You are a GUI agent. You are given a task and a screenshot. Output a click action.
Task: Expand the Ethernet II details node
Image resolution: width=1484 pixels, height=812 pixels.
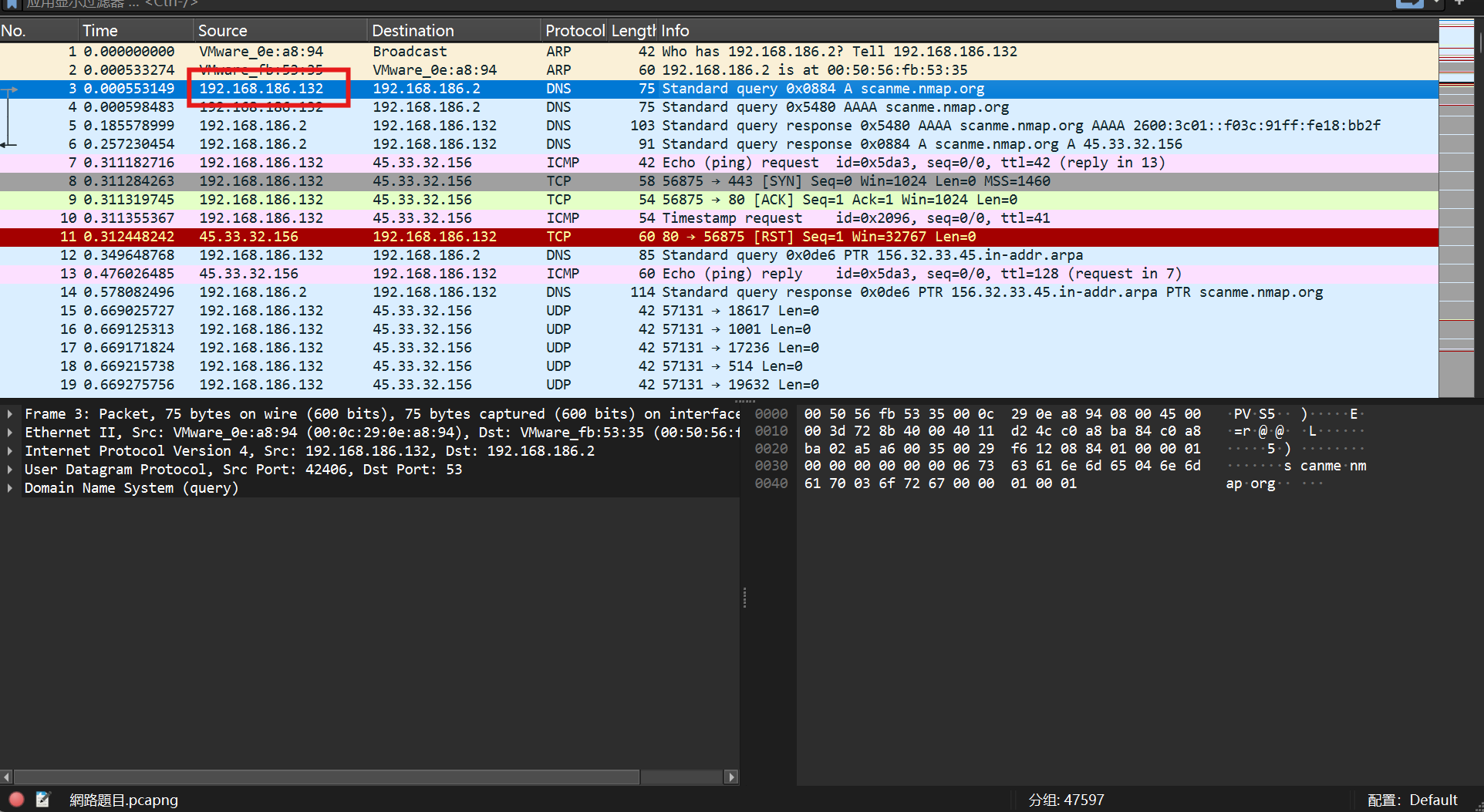[9, 433]
